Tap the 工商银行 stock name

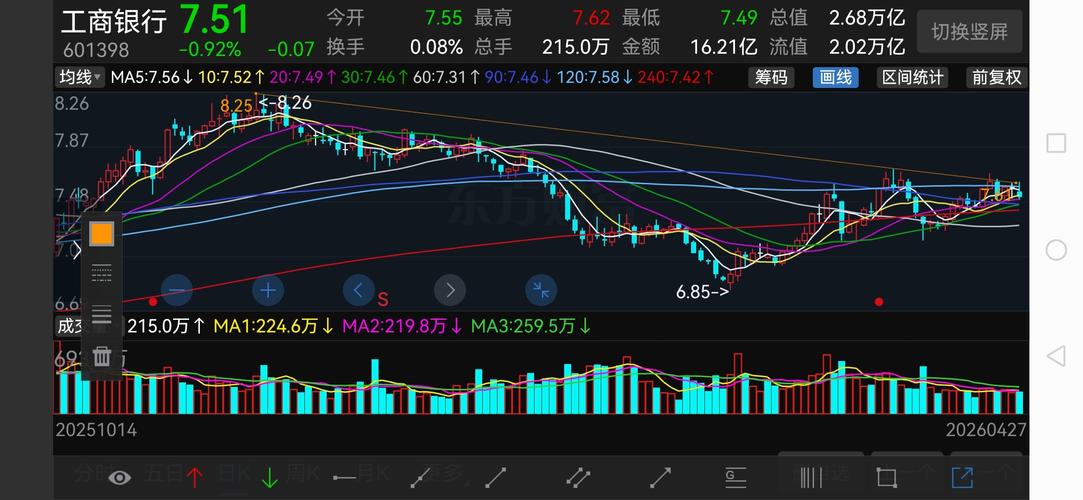click(114, 21)
